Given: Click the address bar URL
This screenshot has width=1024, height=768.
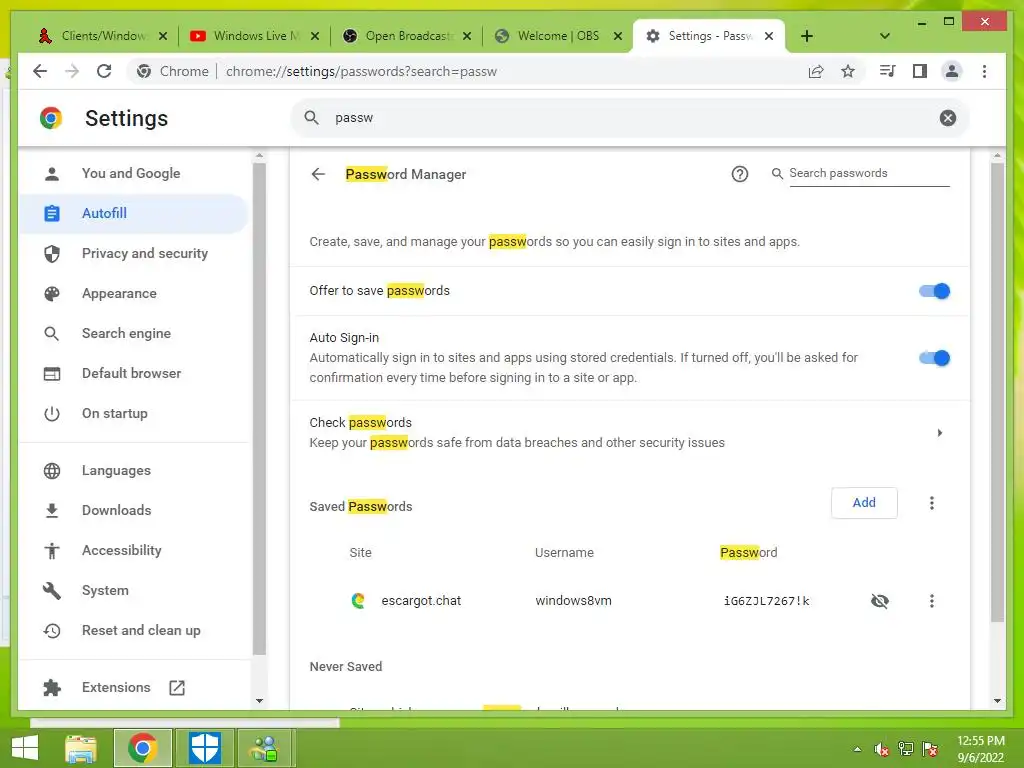Looking at the screenshot, I should (361, 71).
